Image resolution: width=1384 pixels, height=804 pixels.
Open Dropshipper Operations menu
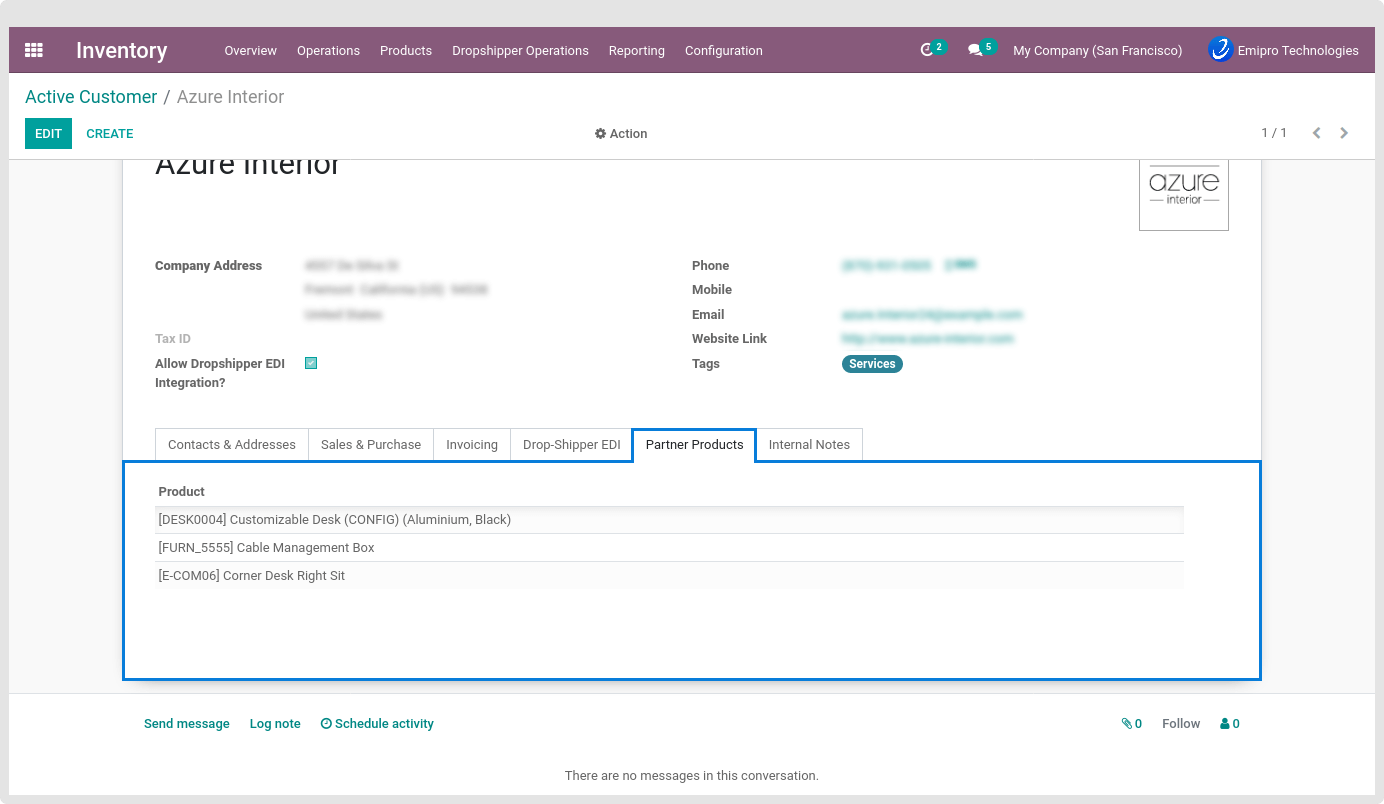[520, 51]
